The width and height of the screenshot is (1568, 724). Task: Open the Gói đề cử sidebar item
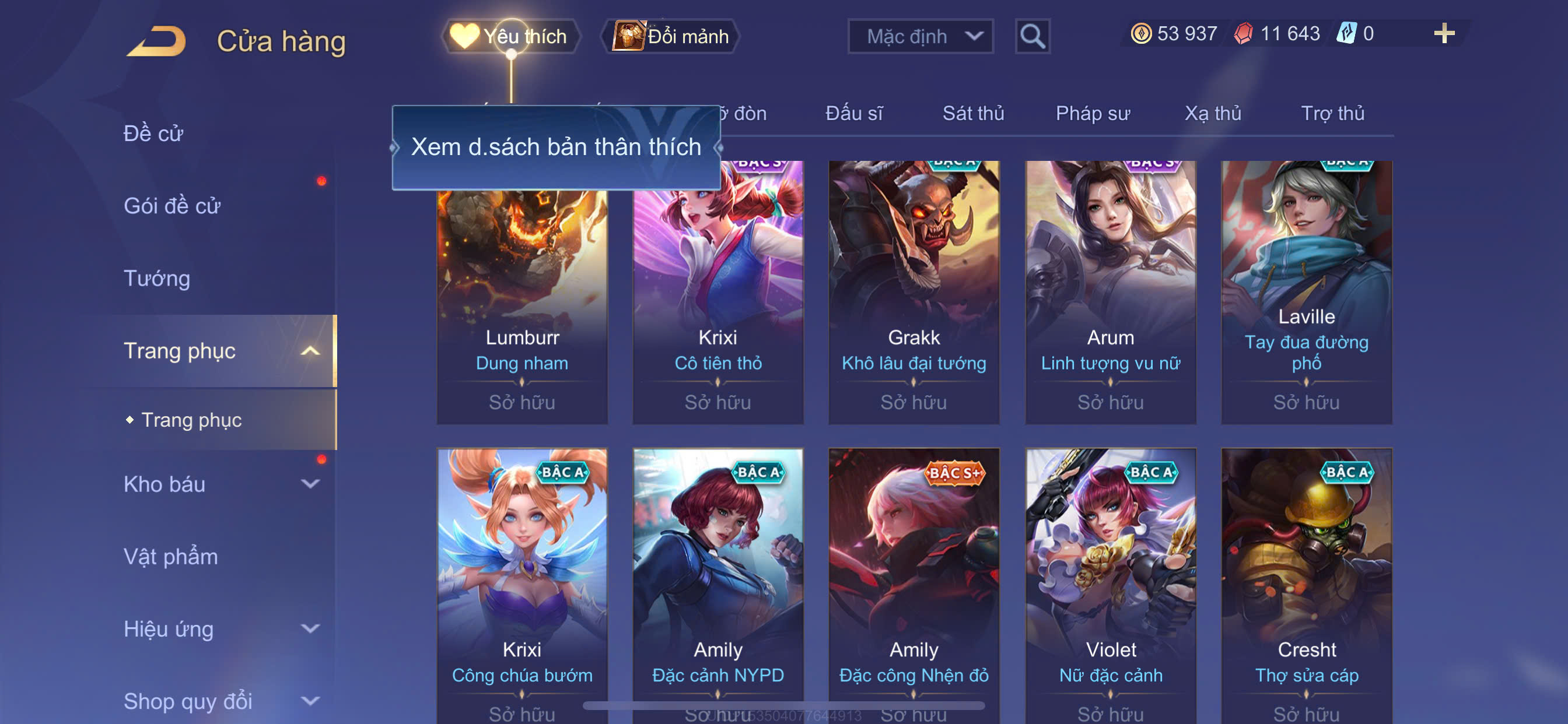point(171,206)
